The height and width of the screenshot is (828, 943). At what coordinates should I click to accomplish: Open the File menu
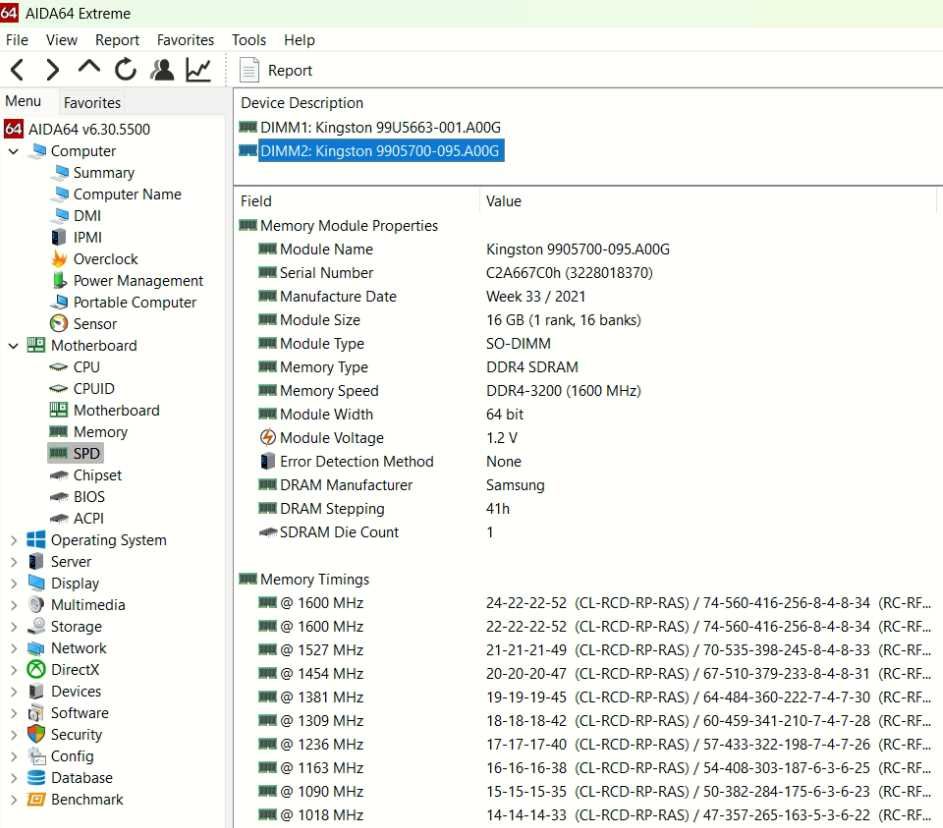coord(17,40)
